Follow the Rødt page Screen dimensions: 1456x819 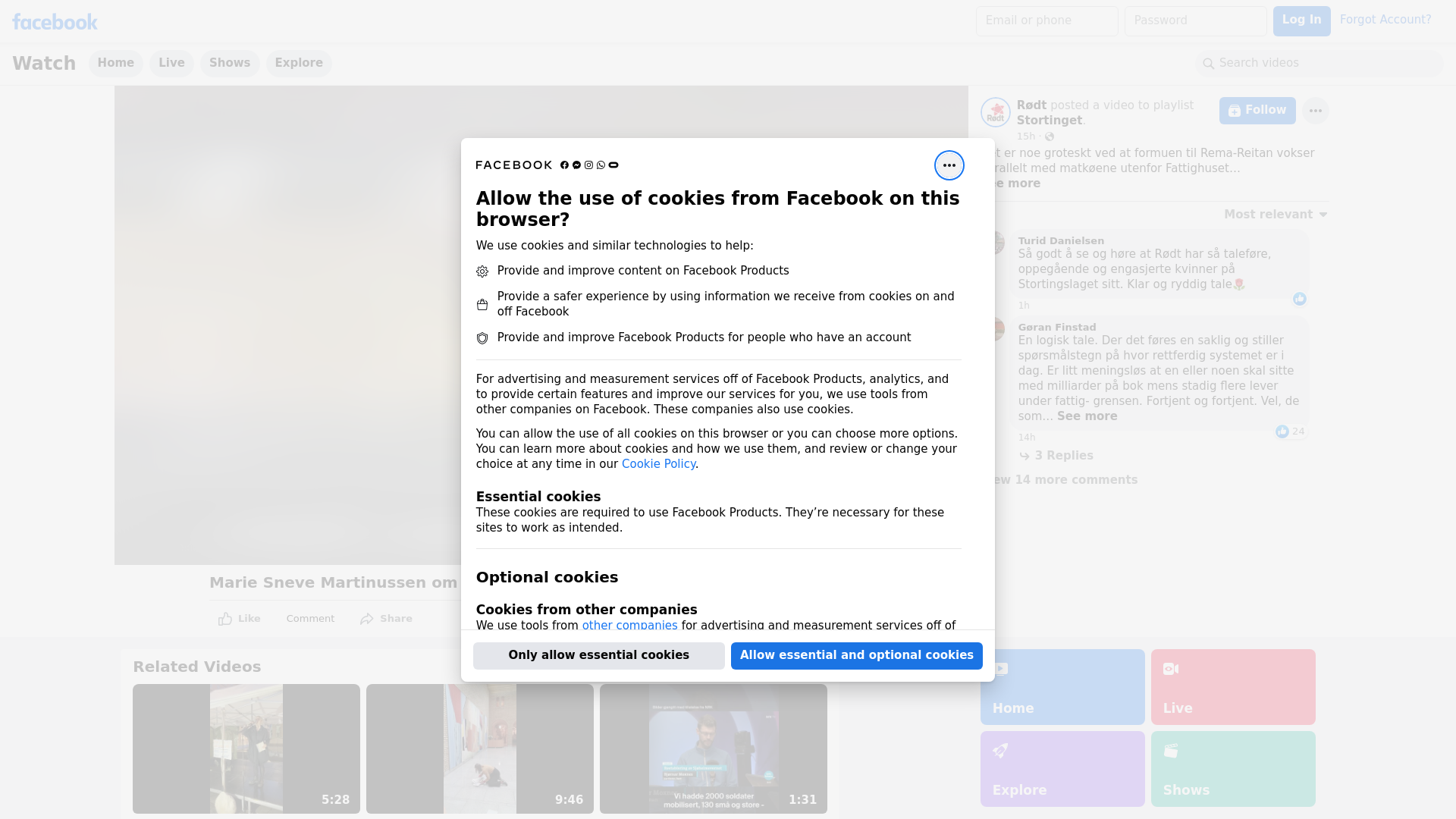1257,111
